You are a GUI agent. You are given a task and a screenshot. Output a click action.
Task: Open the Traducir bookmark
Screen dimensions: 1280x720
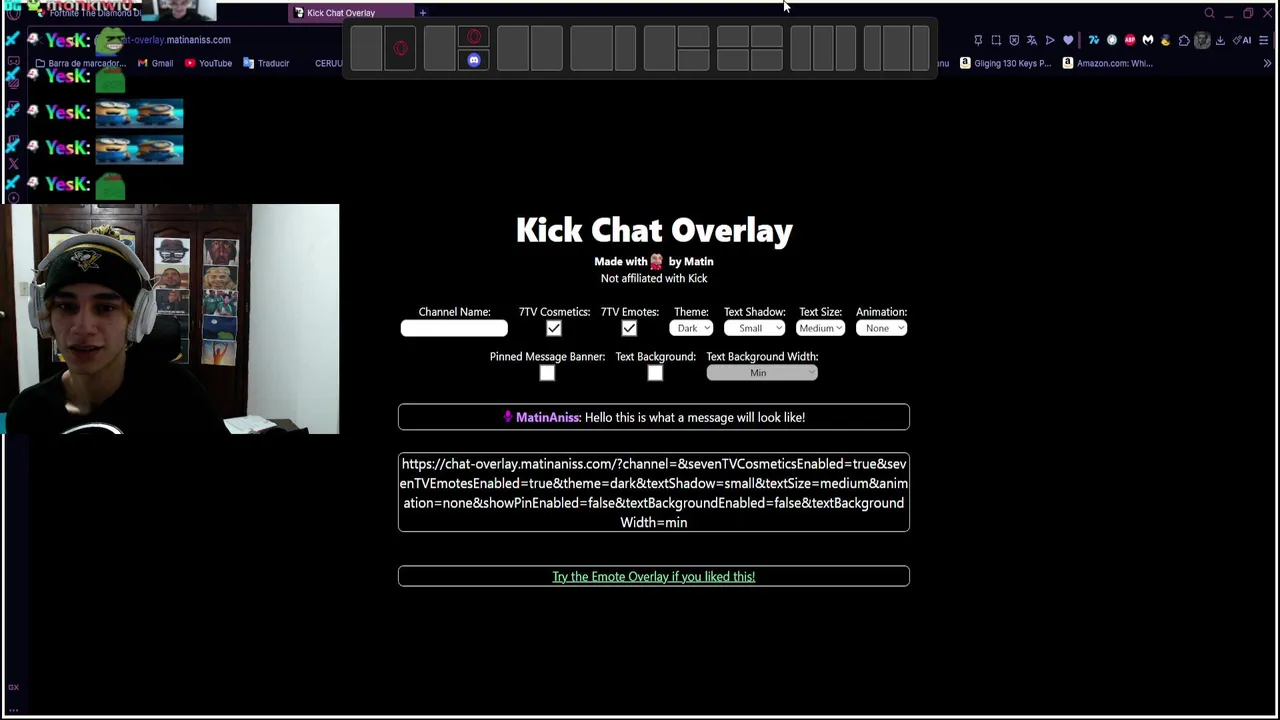[266, 63]
